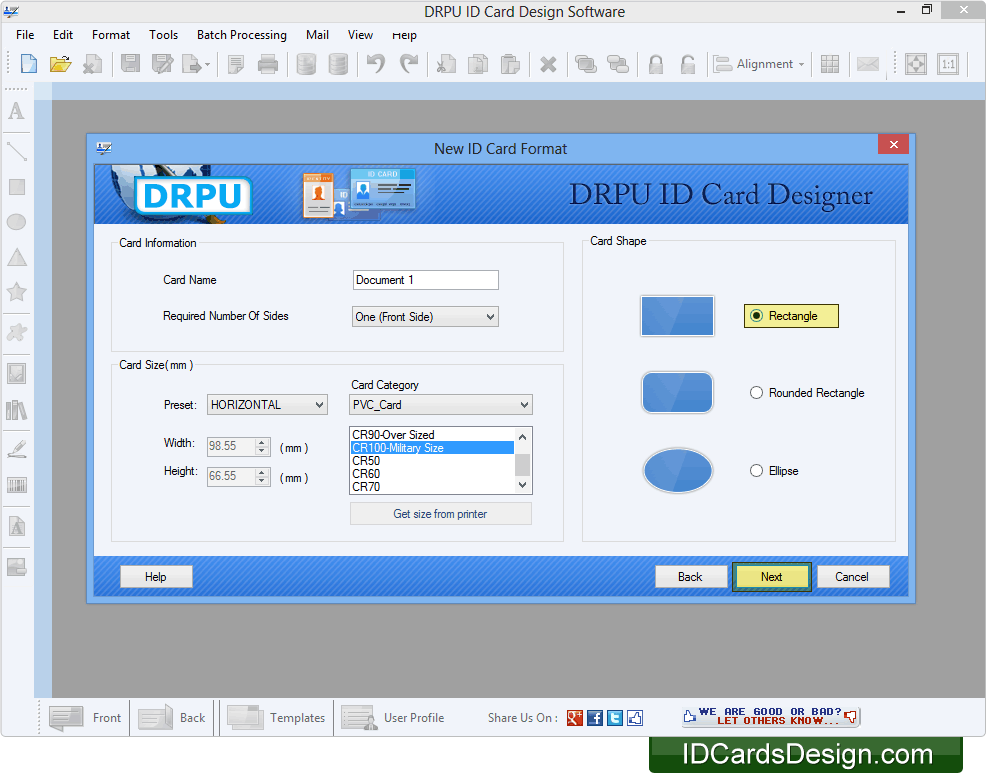Click Get size from printer button

coord(440,514)
